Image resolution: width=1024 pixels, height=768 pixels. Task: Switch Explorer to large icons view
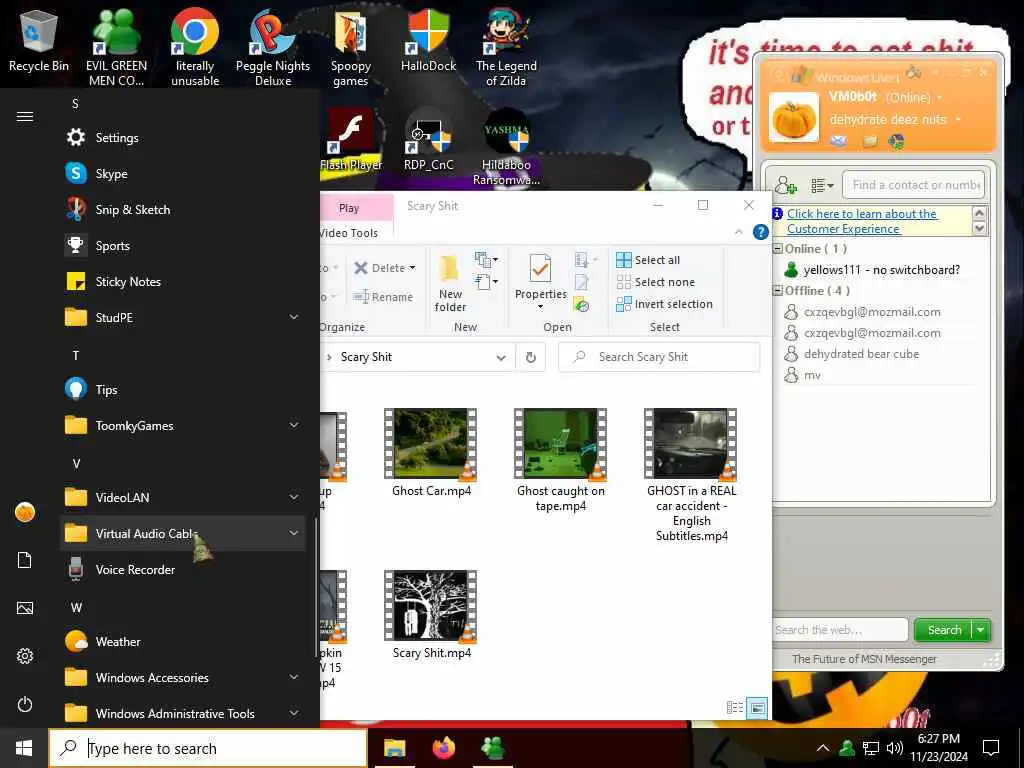click(x=757, y=707)
